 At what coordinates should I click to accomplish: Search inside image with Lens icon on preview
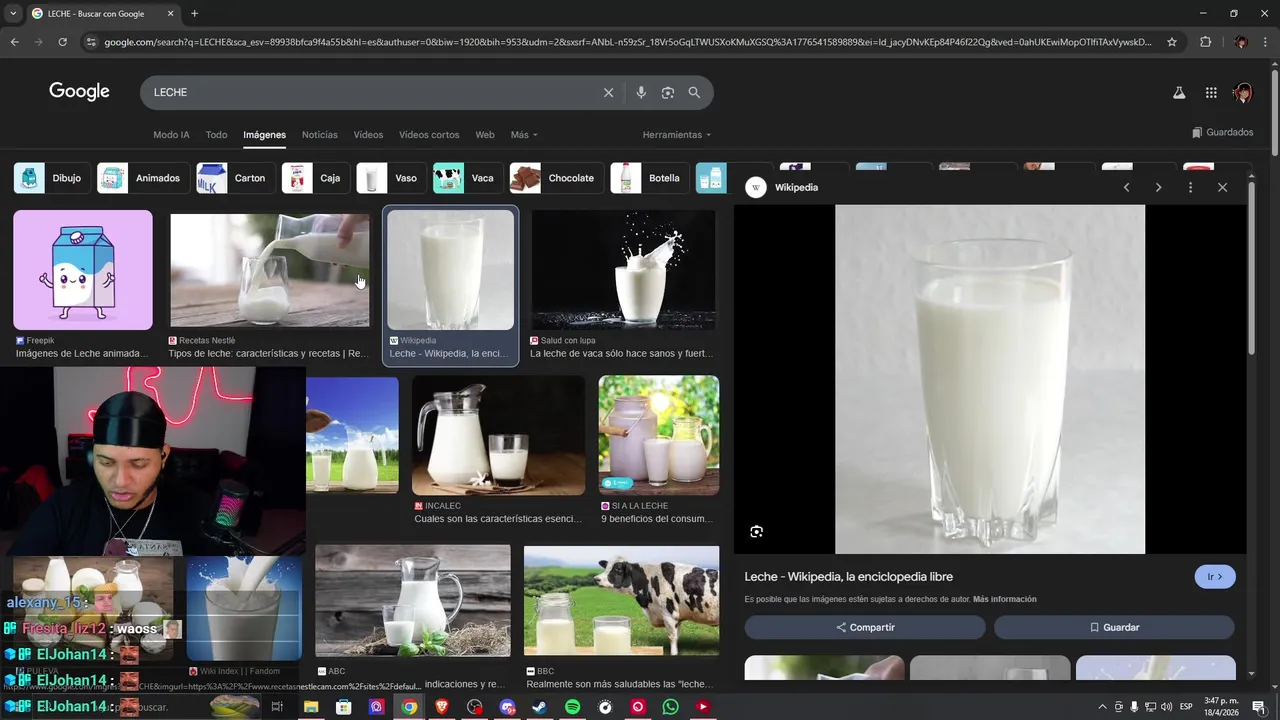tap(756, 531)
